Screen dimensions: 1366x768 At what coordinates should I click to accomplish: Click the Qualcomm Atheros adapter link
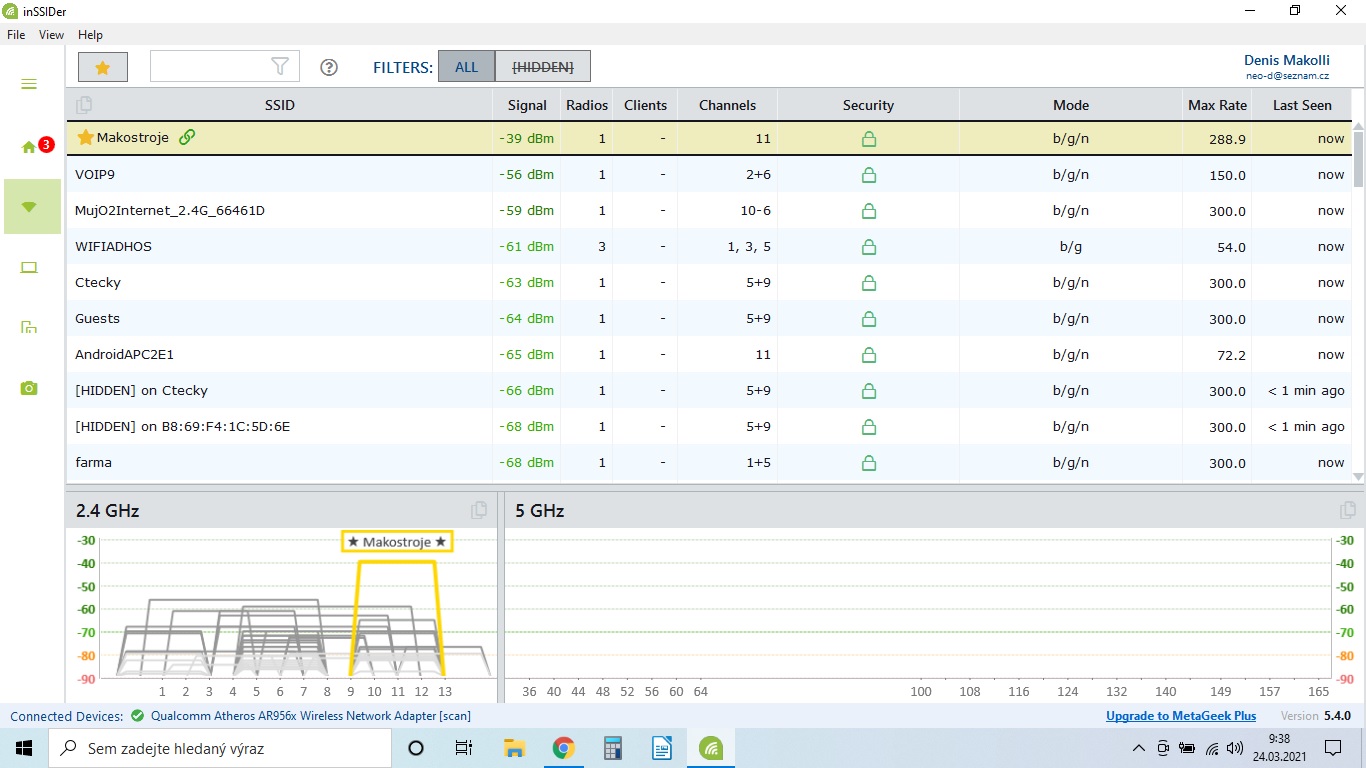[x=310, y=716]
